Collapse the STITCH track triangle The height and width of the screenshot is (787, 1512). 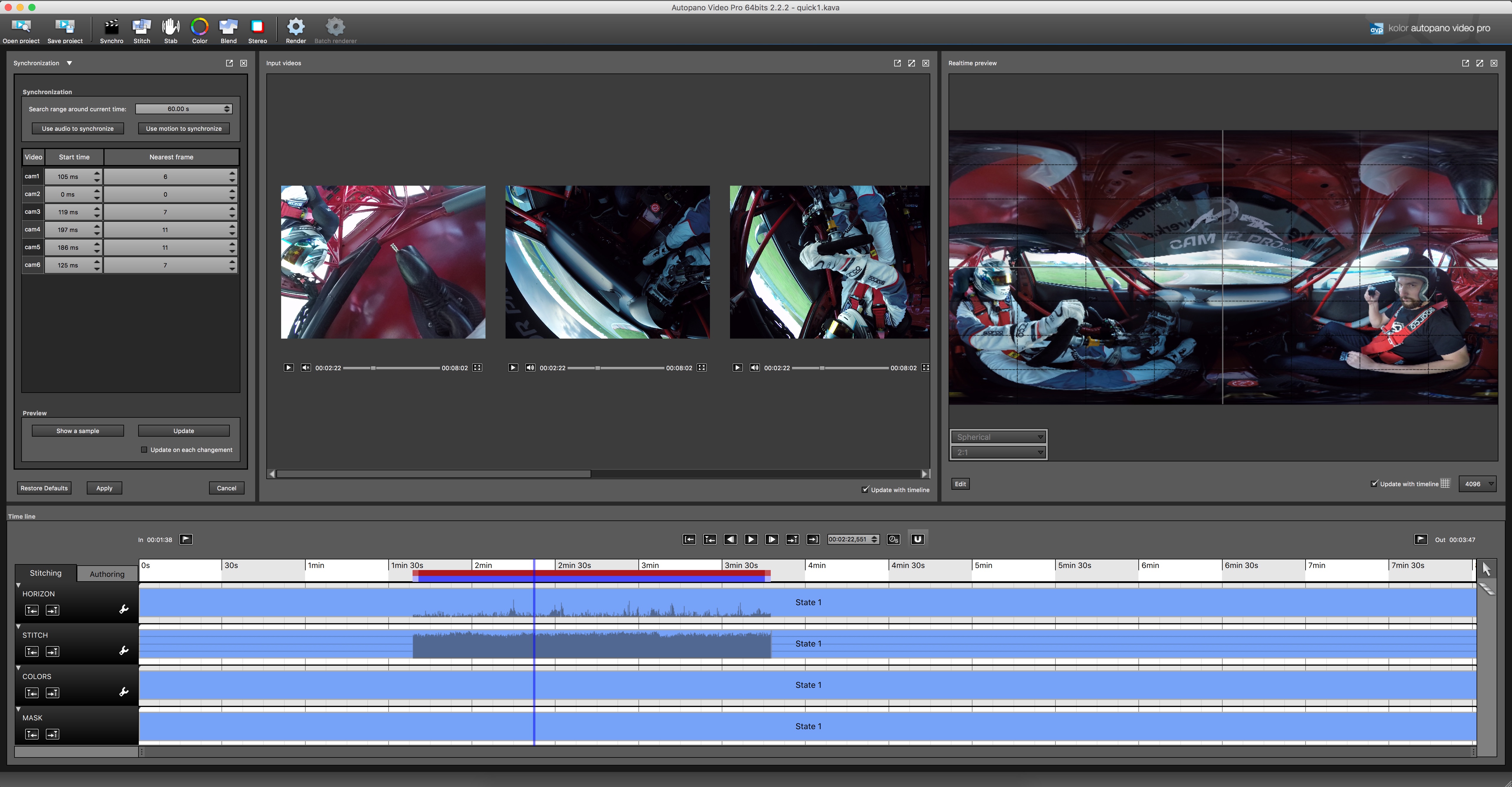coord(18,626)
